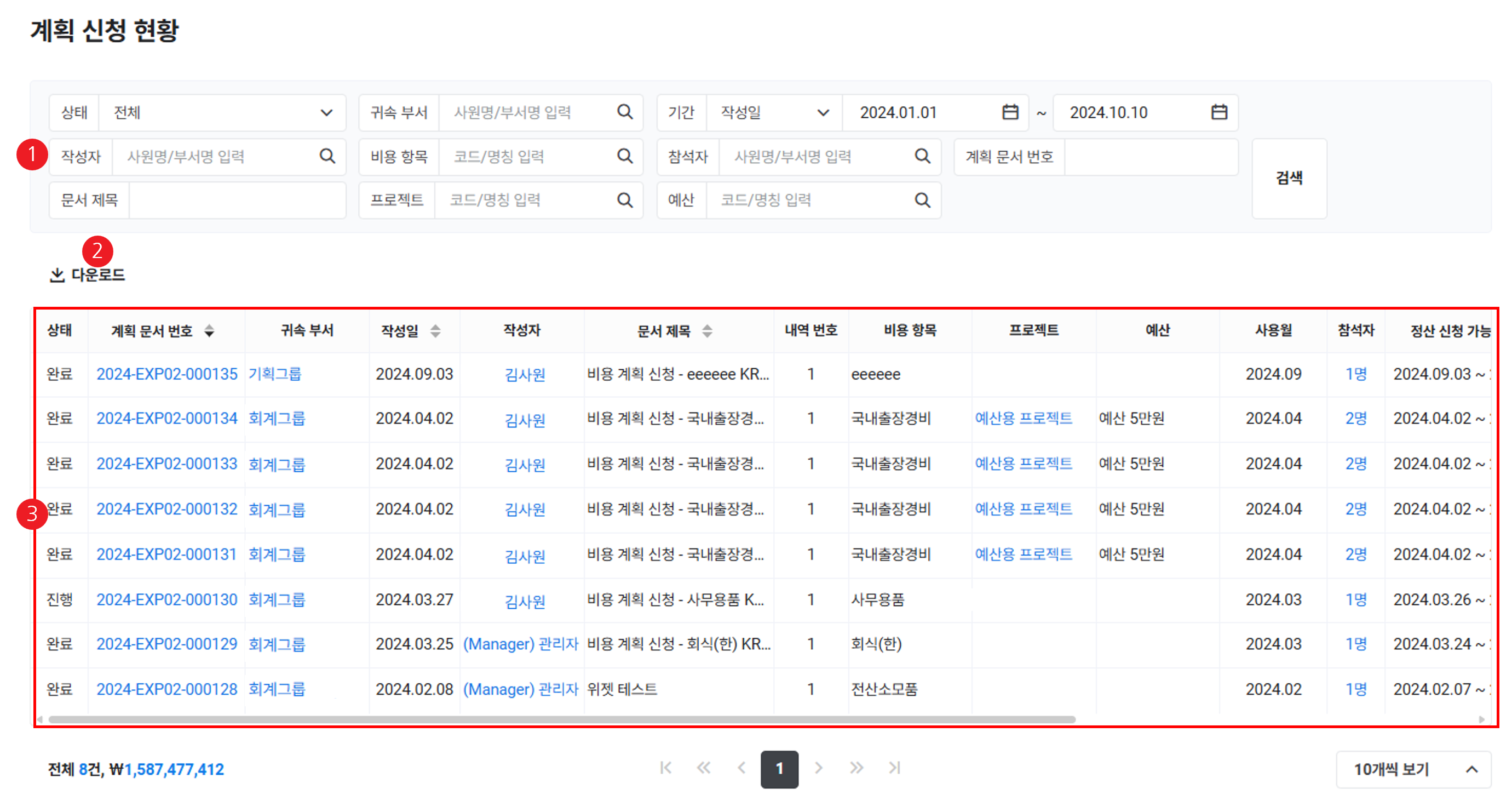Click the 문서 제목 input field
This screenshot has width=1512, height=795.
tap(237, 200)
